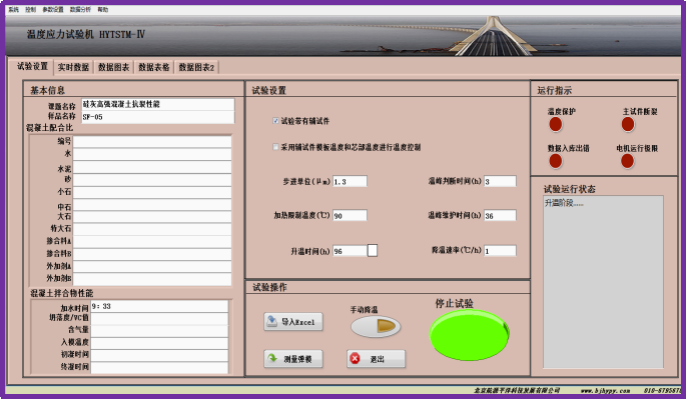686x399 pixels.
Task: Click the 加热限制温度 field with 90
Action: [350, 215]
